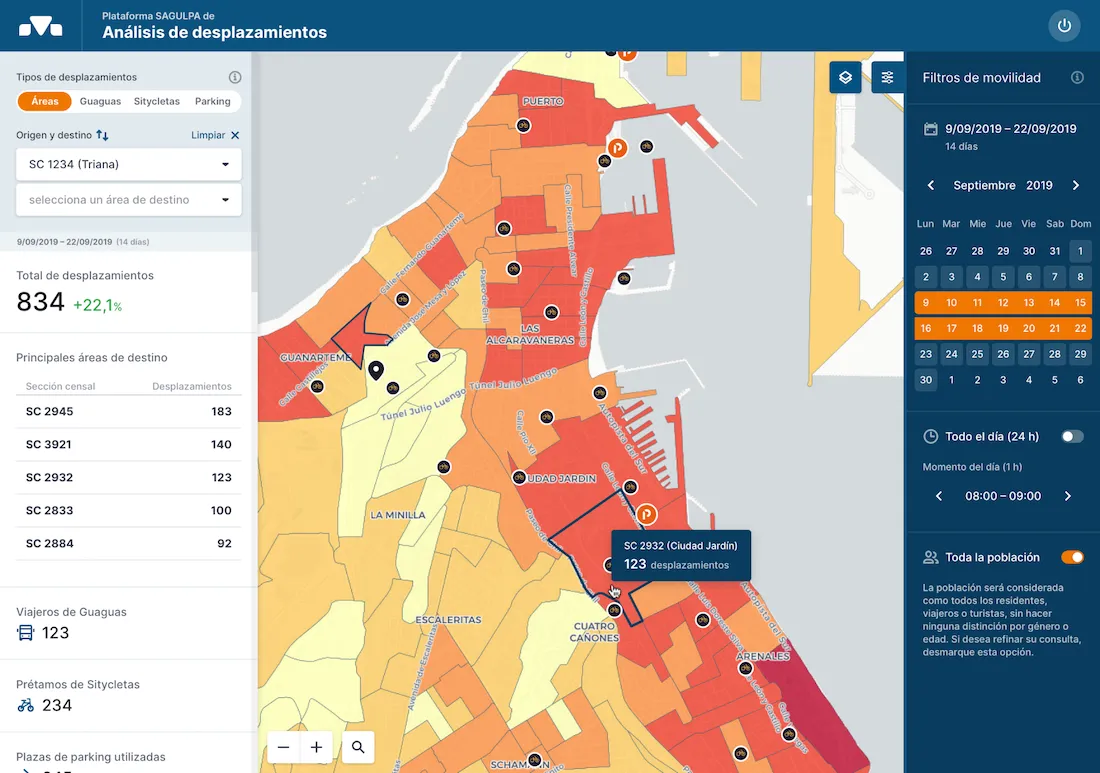
Task: Open the info icon beside Filtros de movilidad
Action: tap(1078, 77)
